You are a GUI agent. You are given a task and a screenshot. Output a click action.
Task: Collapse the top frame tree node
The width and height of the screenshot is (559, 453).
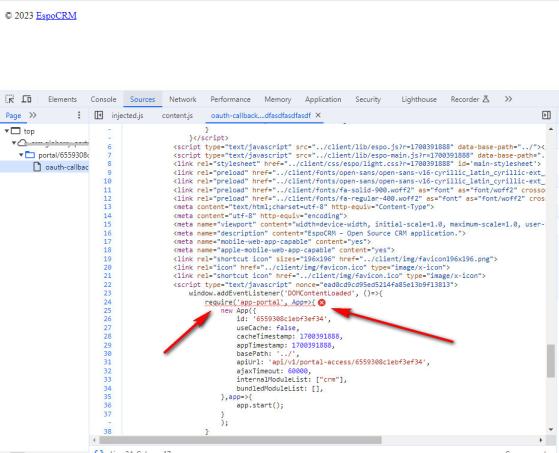click(7, 131)
